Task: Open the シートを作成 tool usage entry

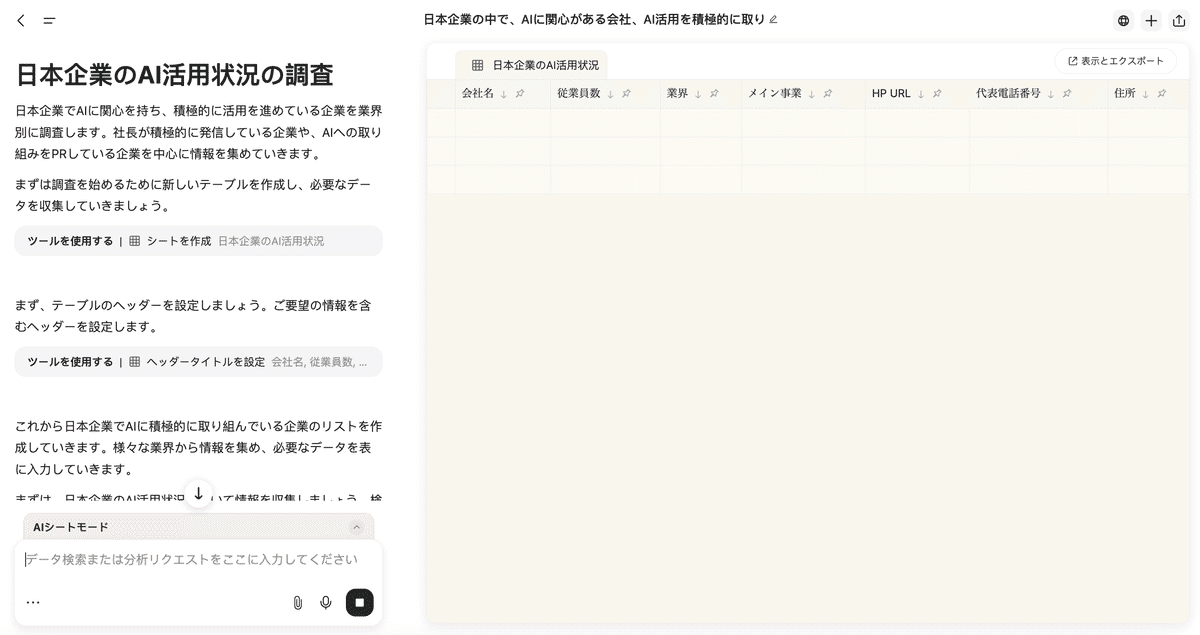Action: 198,241
